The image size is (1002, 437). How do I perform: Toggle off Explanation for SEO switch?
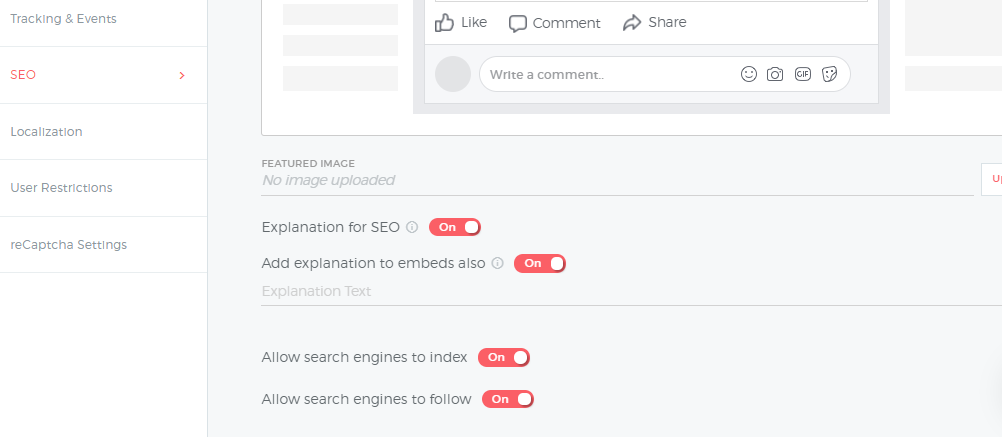coord(454,227)
